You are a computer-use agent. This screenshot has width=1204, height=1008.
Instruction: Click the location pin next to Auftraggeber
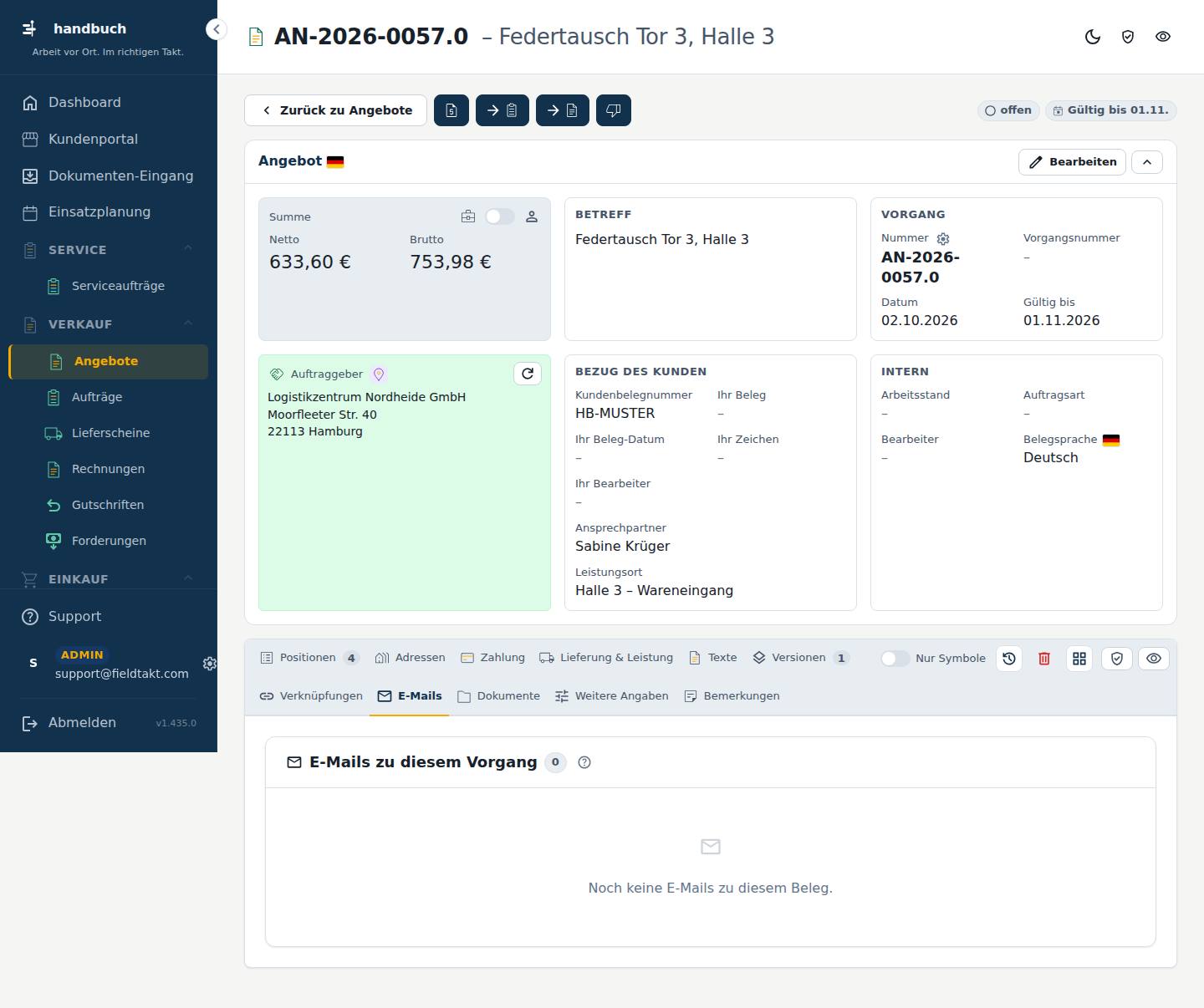tap(378, 374)
